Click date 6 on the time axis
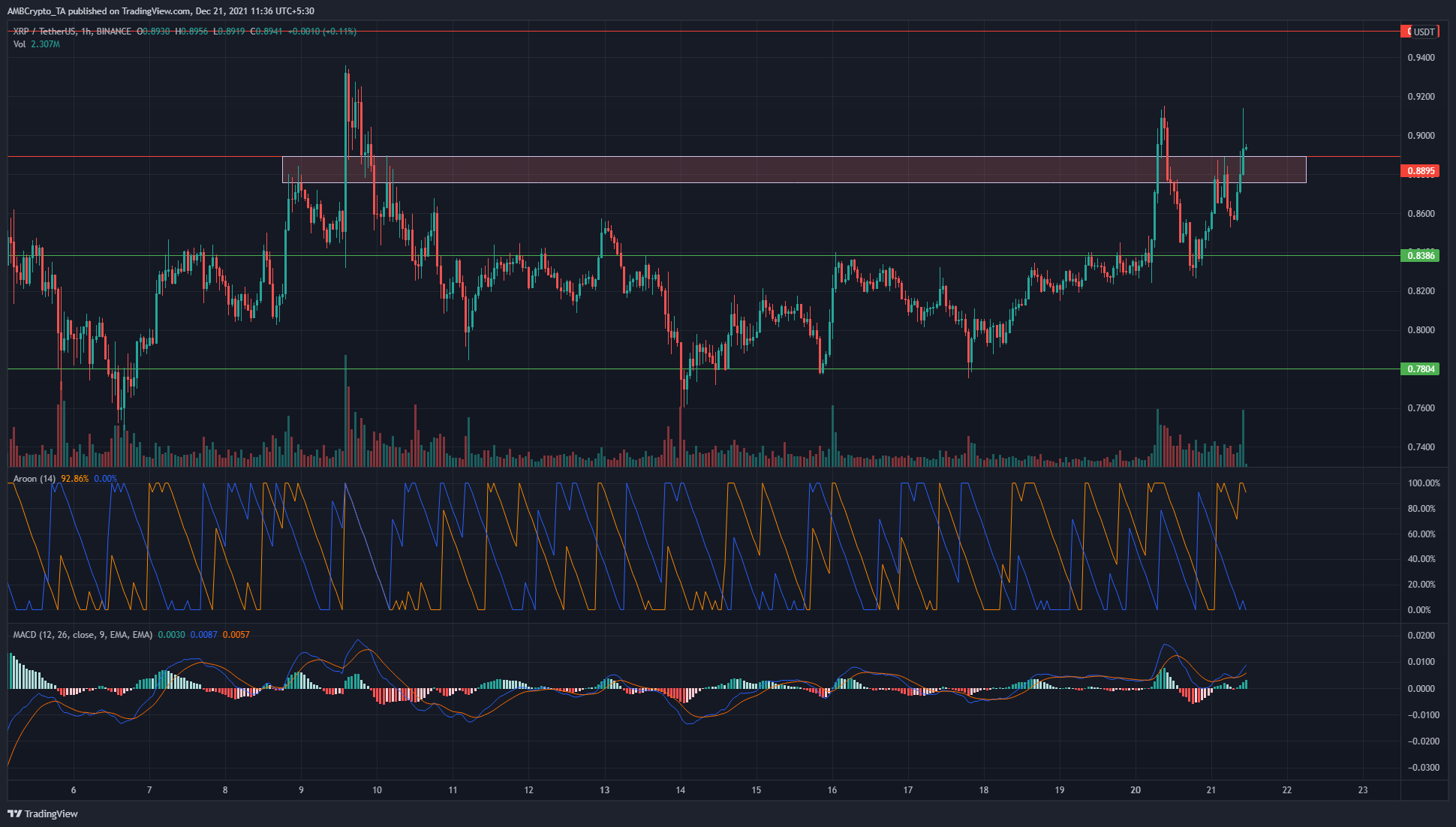Image resolution: width=1456 pixels, height=827 pixels. 74,790
